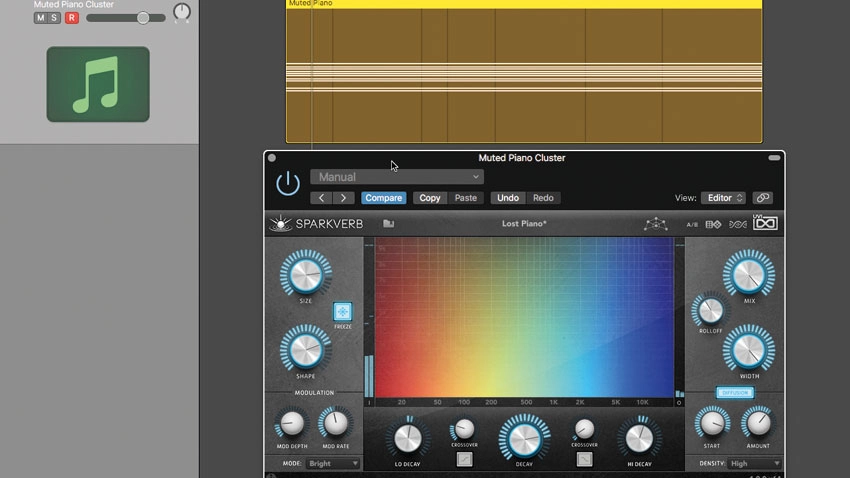850x478 pixels.
Task: Toggle the high shelf filter shape button
Action: [x=584, y=459]
